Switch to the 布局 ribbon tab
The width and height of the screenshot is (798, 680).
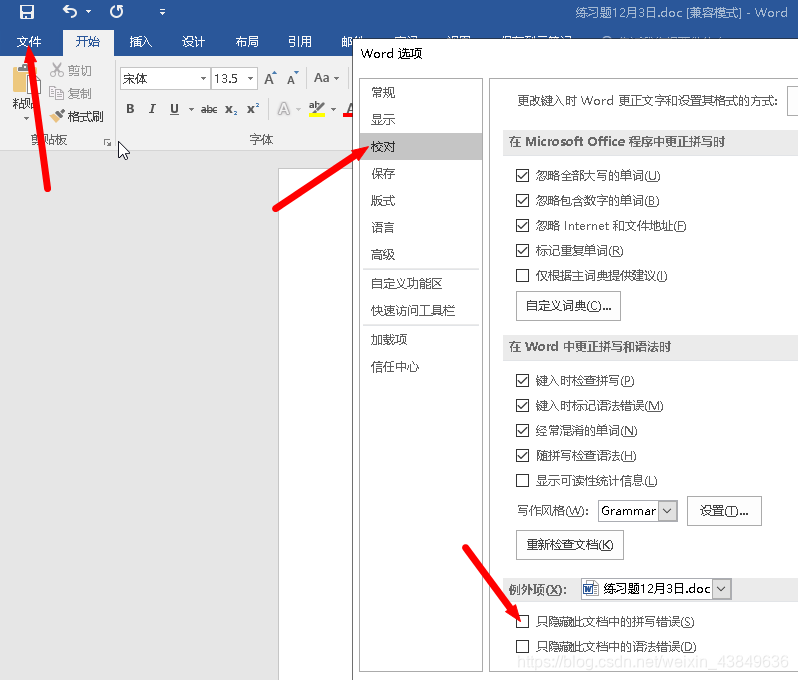pos(247,42)
